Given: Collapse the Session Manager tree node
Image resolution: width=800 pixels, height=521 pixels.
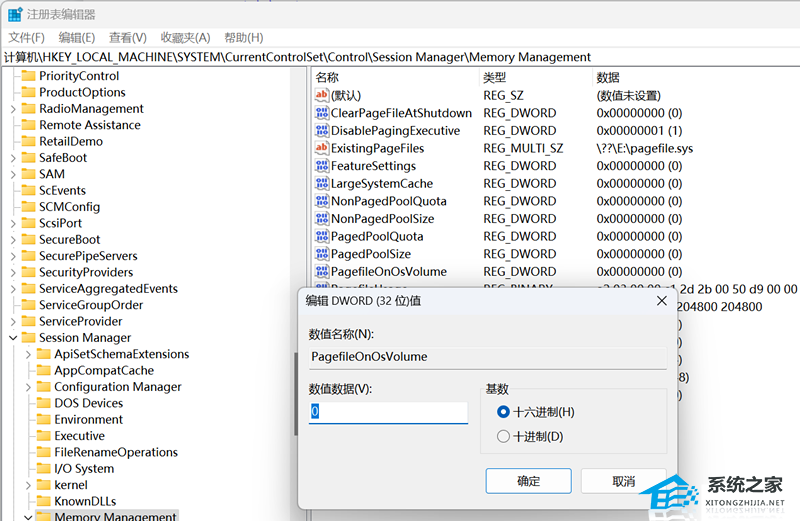Looking at the screenshot, I should 12,338.
